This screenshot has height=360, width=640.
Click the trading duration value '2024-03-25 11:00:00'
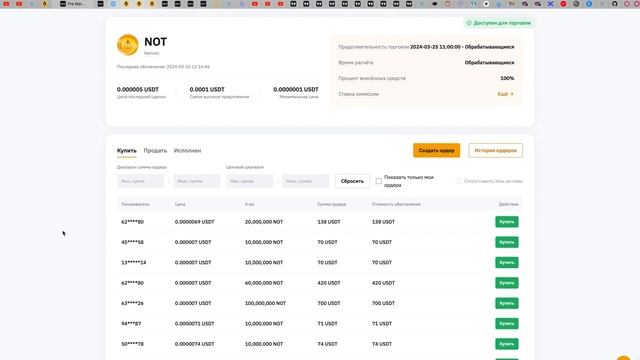point(435,47)
